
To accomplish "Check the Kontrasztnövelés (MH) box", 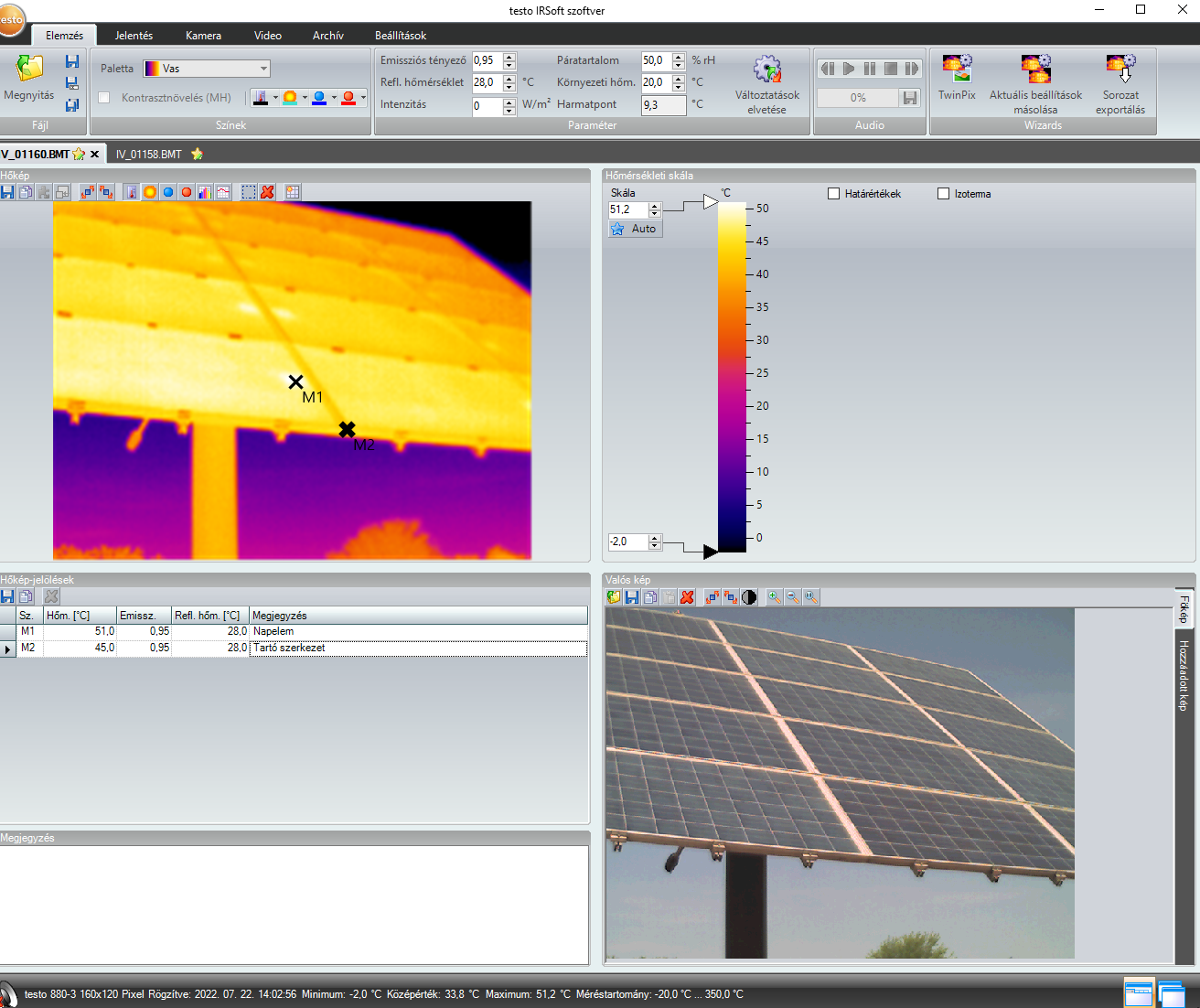I will click(103, 98).
